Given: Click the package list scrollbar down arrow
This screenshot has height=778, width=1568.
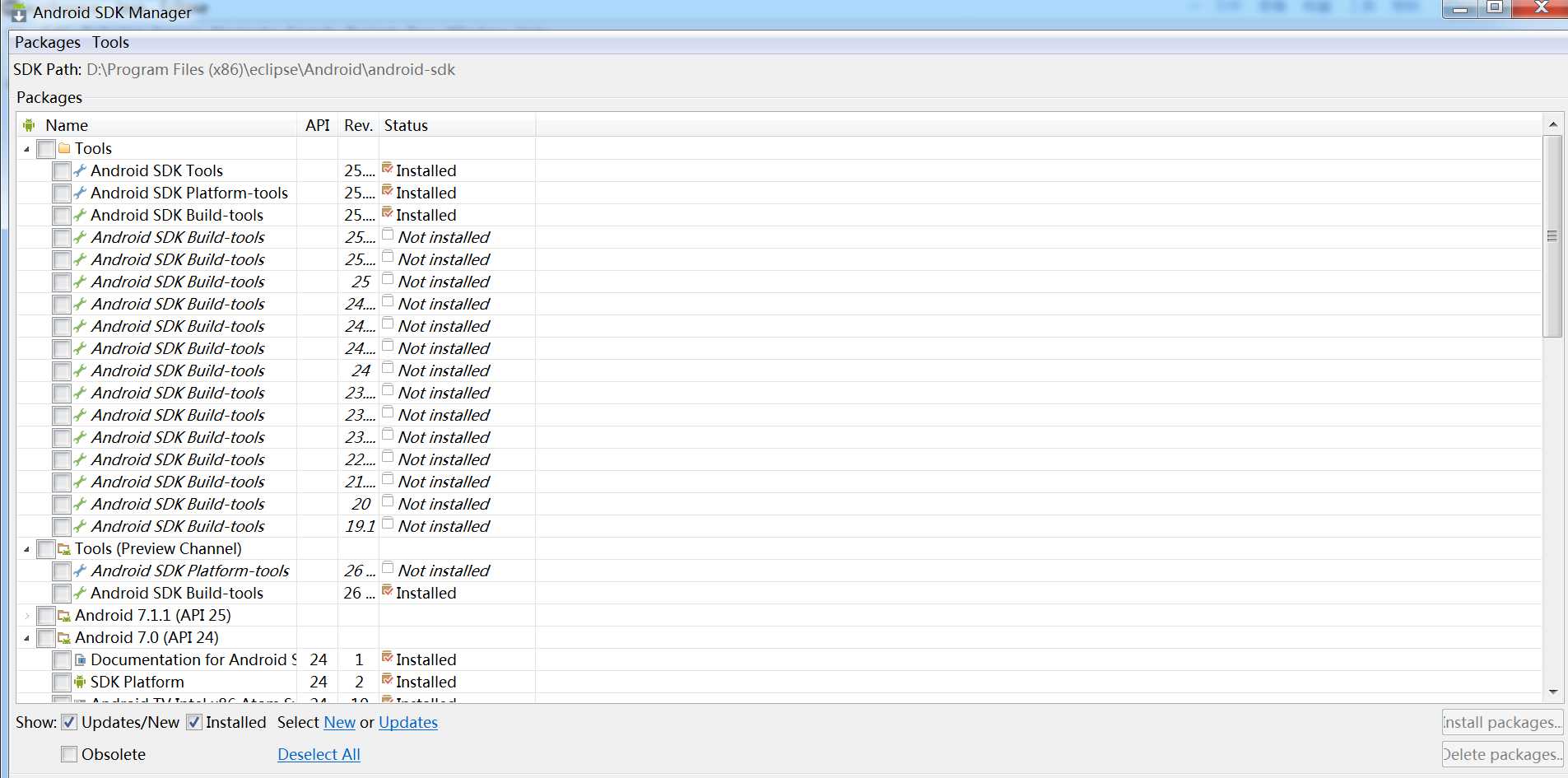Looking at the screenshot, I should pos(1552,692).
